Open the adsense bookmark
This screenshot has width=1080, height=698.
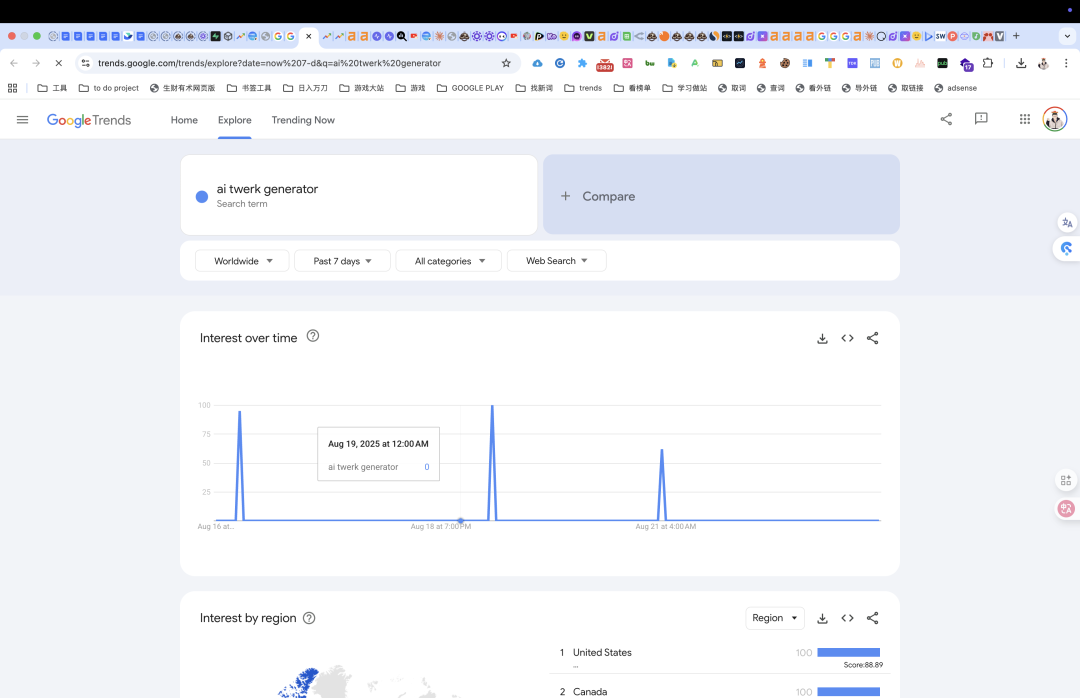(955, 88)
